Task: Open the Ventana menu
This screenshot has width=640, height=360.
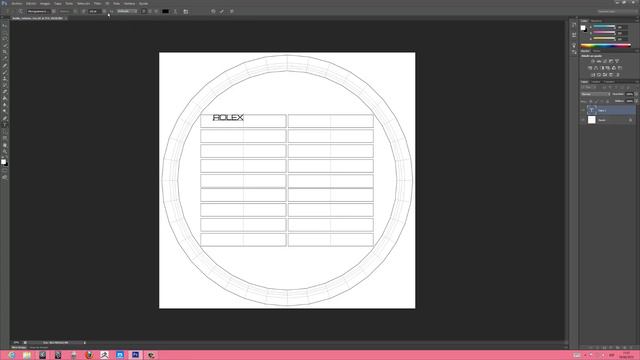Action: tap(129, 3)
